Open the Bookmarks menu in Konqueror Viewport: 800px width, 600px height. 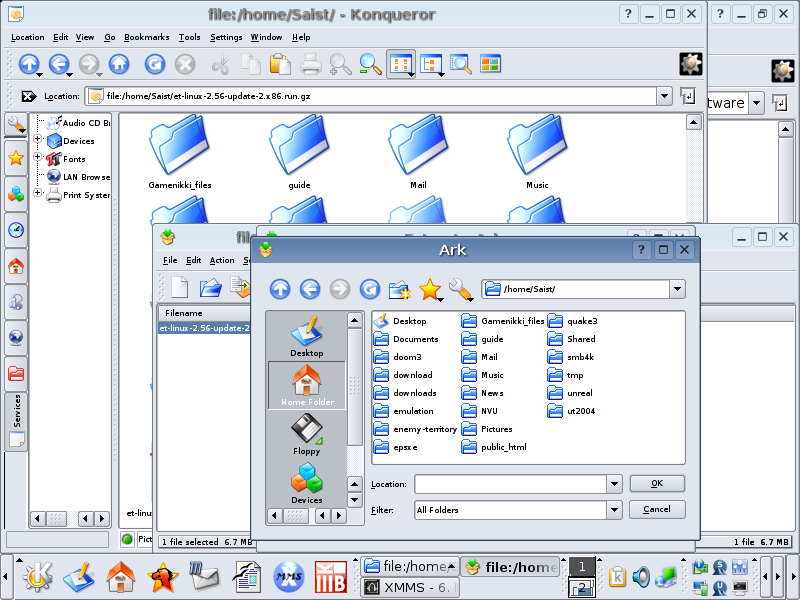click(x=147, y=37)
